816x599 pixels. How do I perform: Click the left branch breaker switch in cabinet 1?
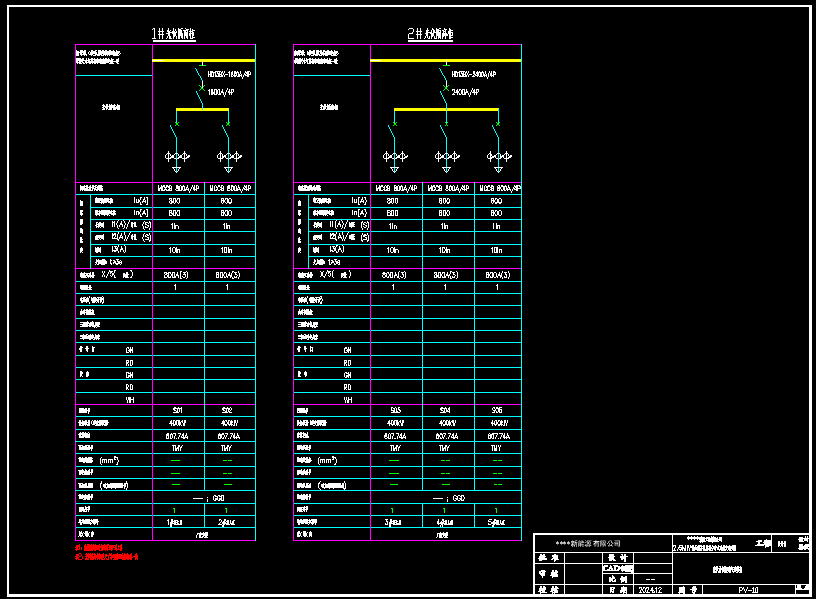tap(176, 132)
